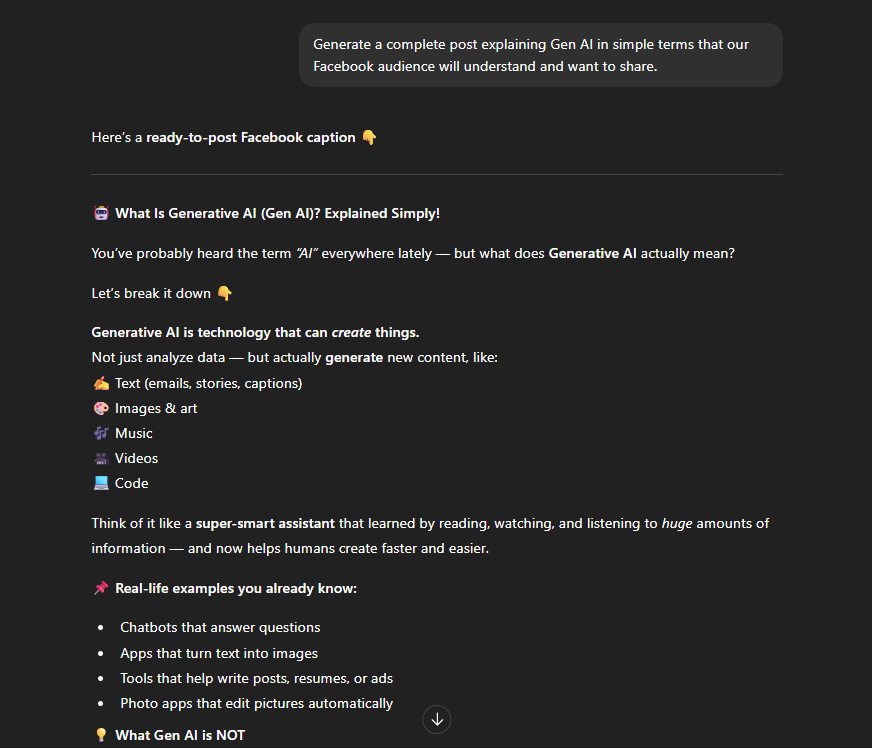Click the artist palette emoji beside Images & art
The width and height of the screenshot is (872, 748).
(x=100, y=408)
